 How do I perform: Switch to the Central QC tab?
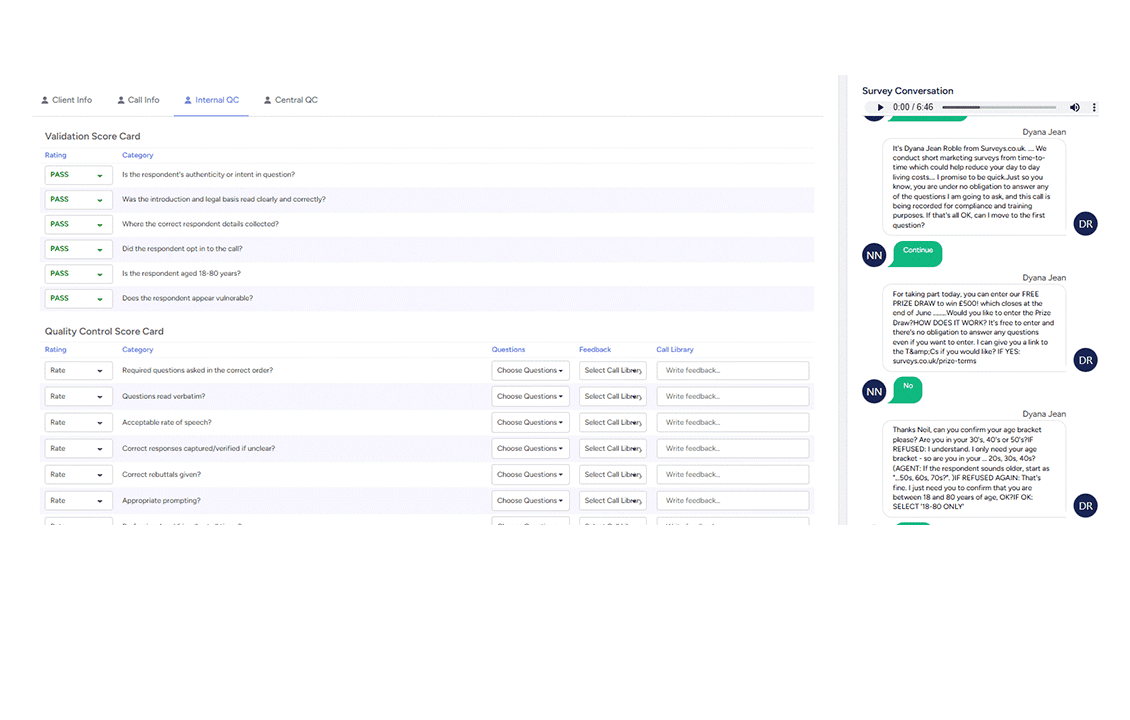(290, 100)
